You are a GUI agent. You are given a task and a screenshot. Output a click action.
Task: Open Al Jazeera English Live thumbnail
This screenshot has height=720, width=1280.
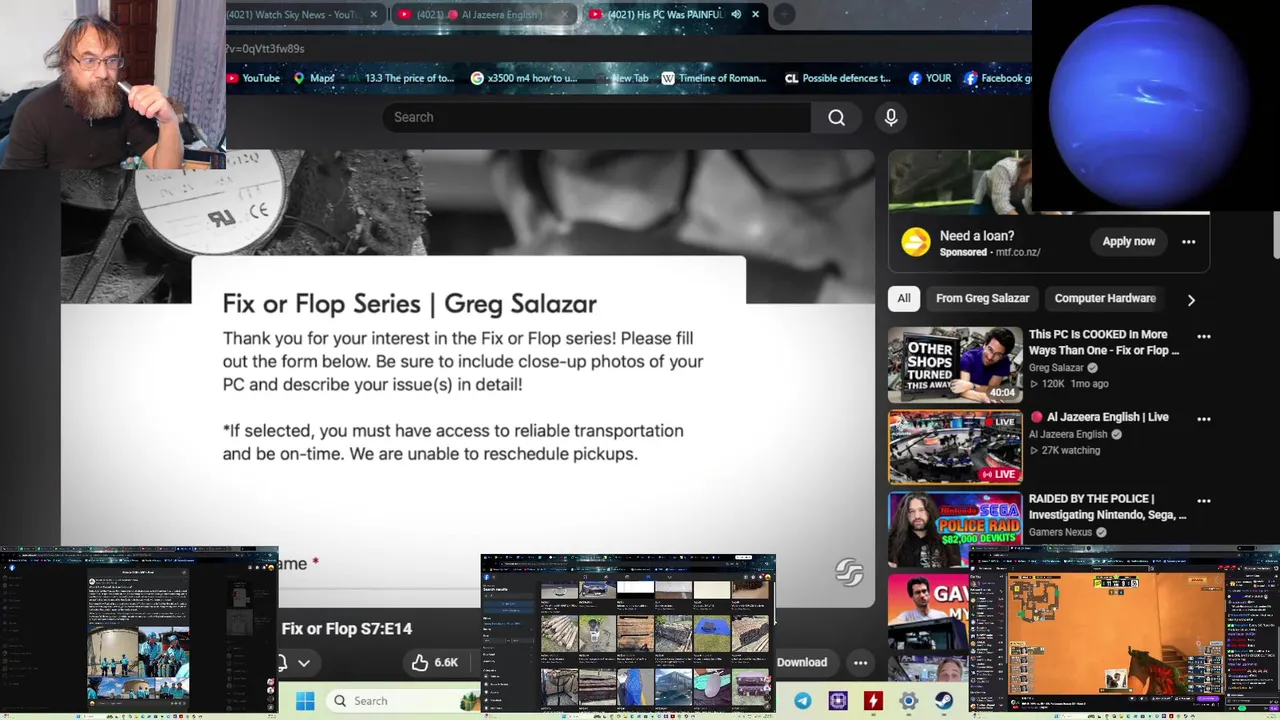tap(955, 447)
